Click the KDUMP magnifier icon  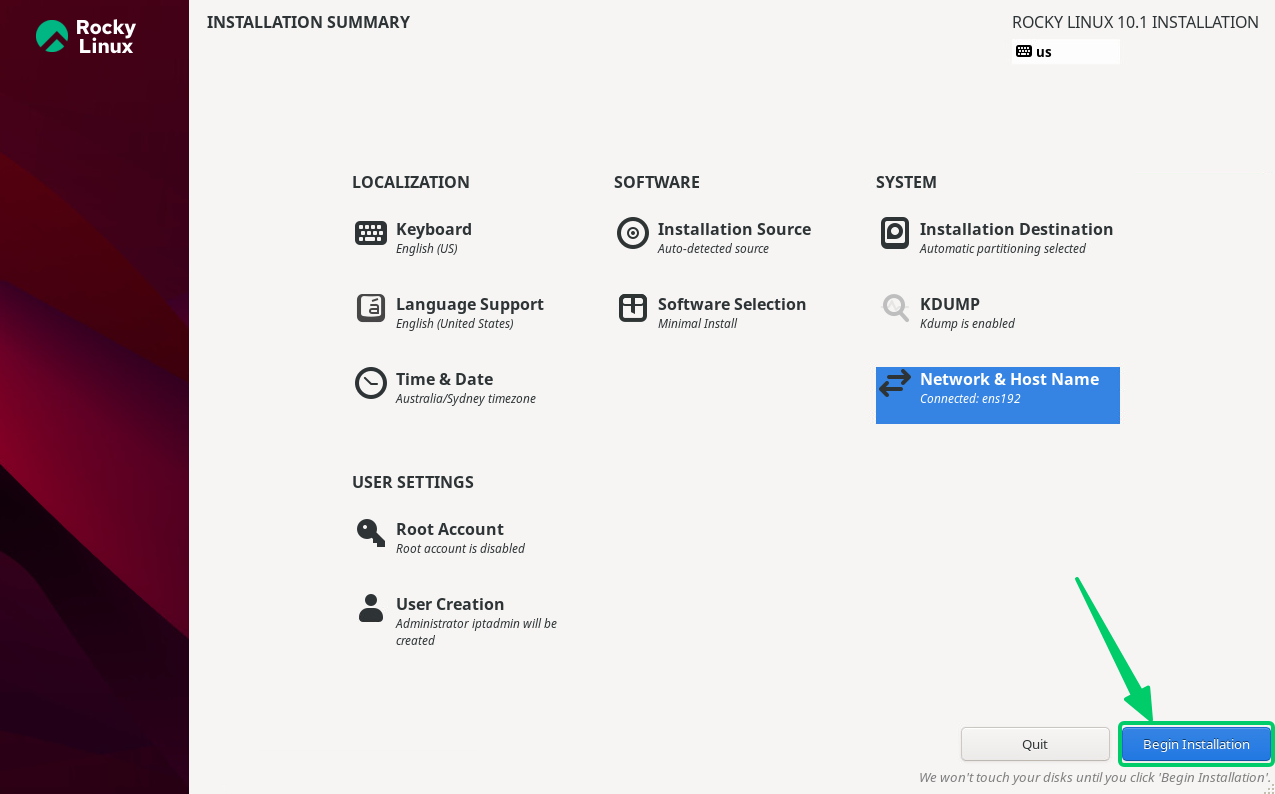coord(895,308)
